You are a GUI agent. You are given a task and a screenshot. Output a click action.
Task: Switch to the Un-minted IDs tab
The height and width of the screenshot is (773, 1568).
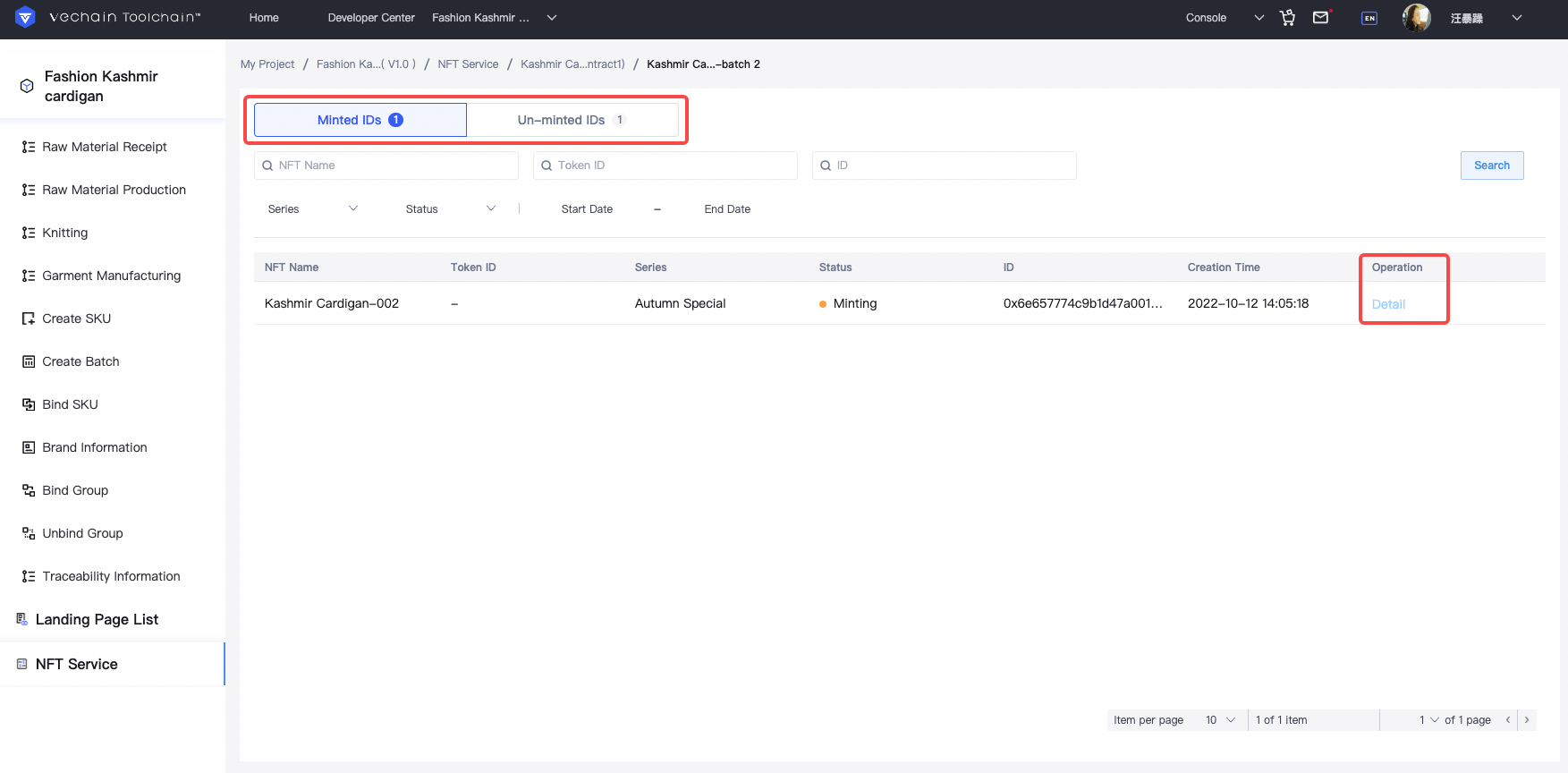572,120
